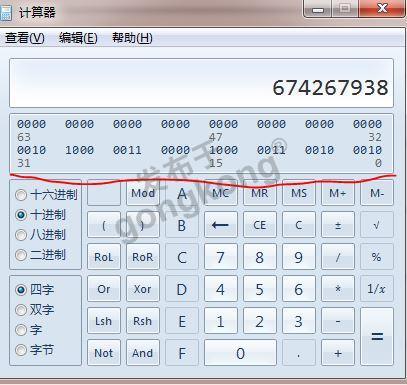Image resolution: width=407 pixels, height=385 pixels.
Task: Click the blank key left of Mod
Action: (x=104, y=194)
